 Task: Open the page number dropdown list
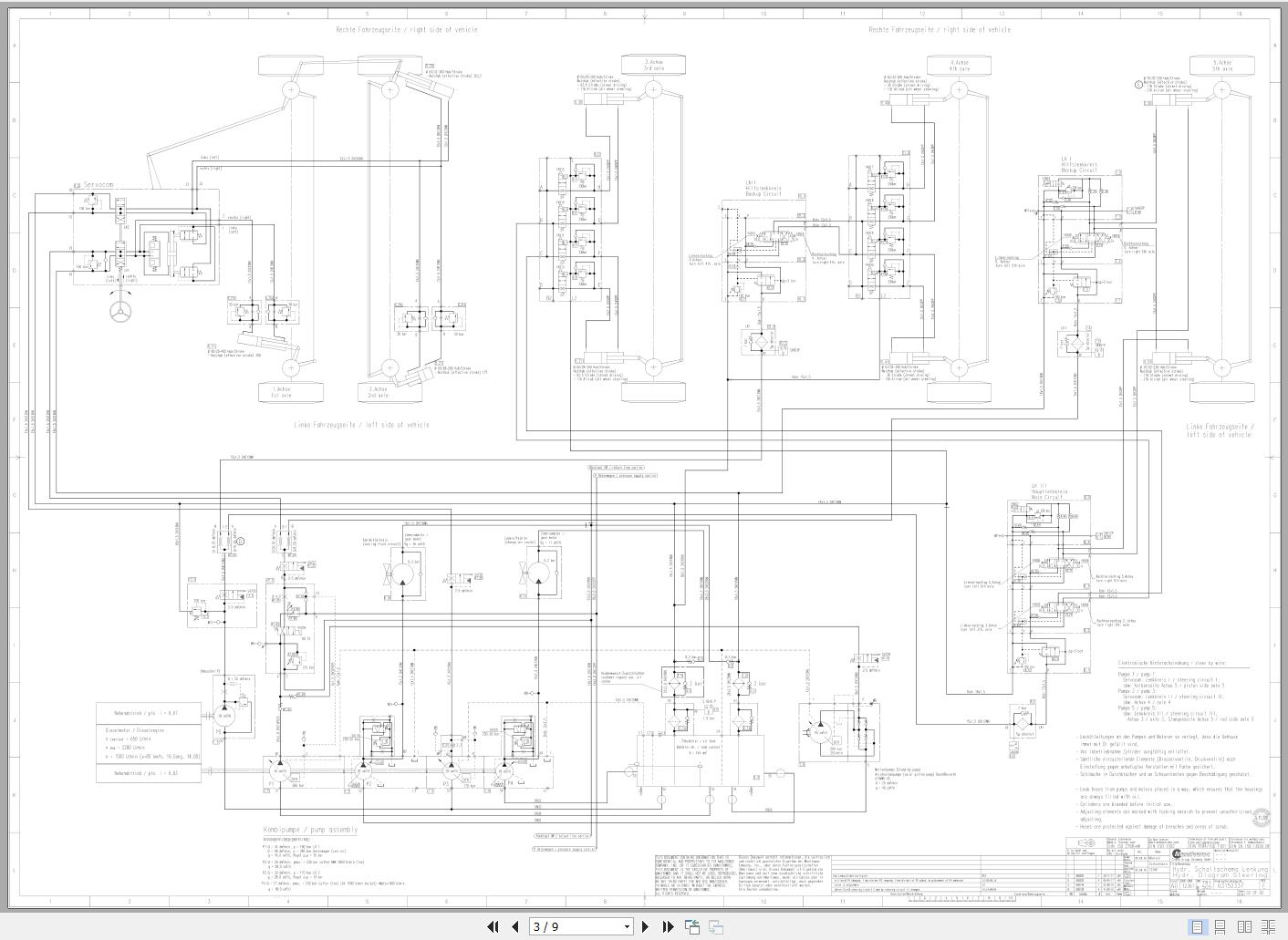click(x=626, y=926)
